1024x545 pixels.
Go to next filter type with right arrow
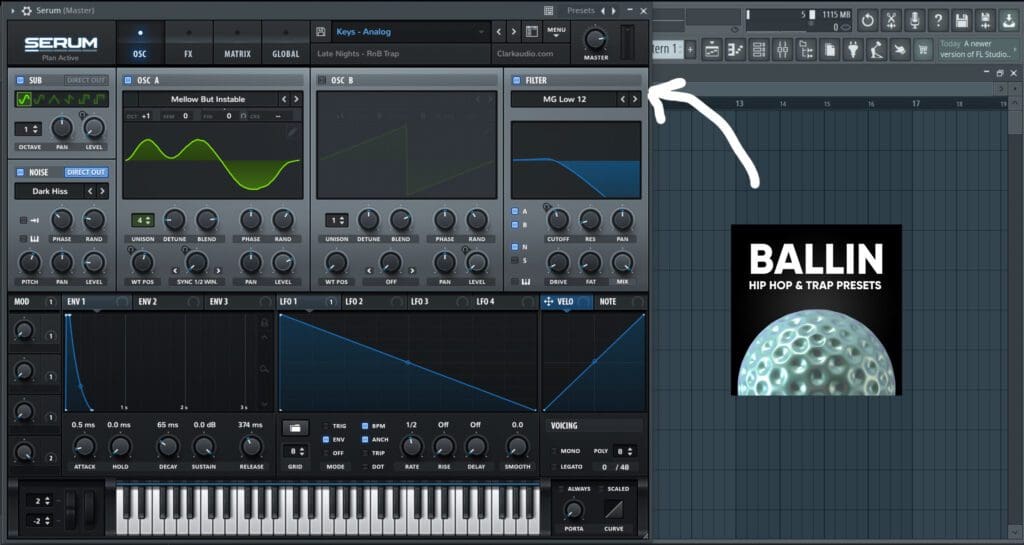635,99
